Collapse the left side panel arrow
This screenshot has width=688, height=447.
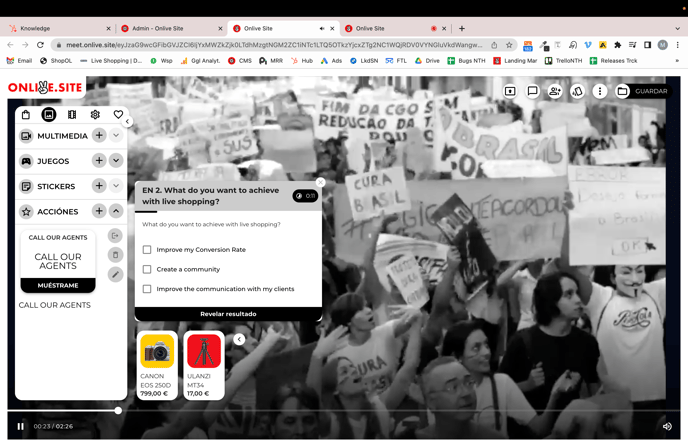tap(127, 122)
